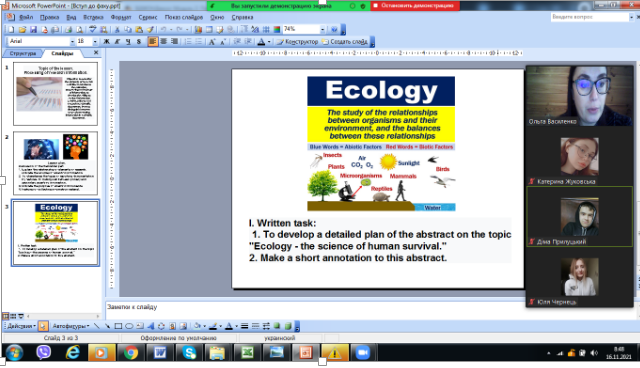Toggle bold formatting (Ж)

coord(106,42)
